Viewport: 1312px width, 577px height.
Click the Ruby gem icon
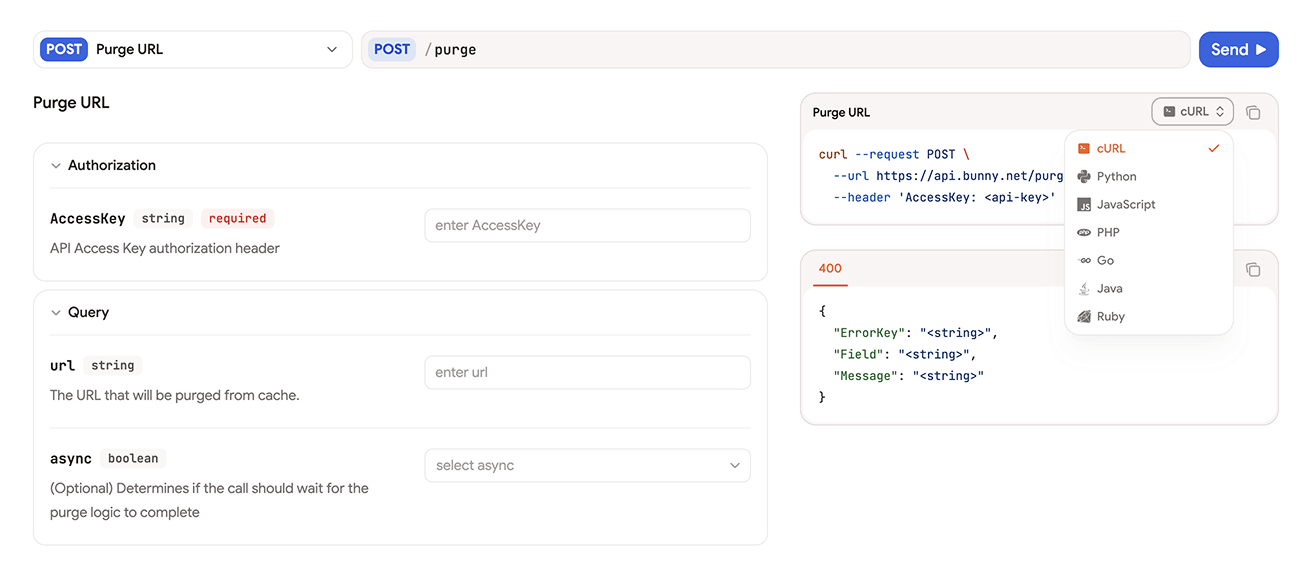pyautogui.click(x=1083, y=317)
